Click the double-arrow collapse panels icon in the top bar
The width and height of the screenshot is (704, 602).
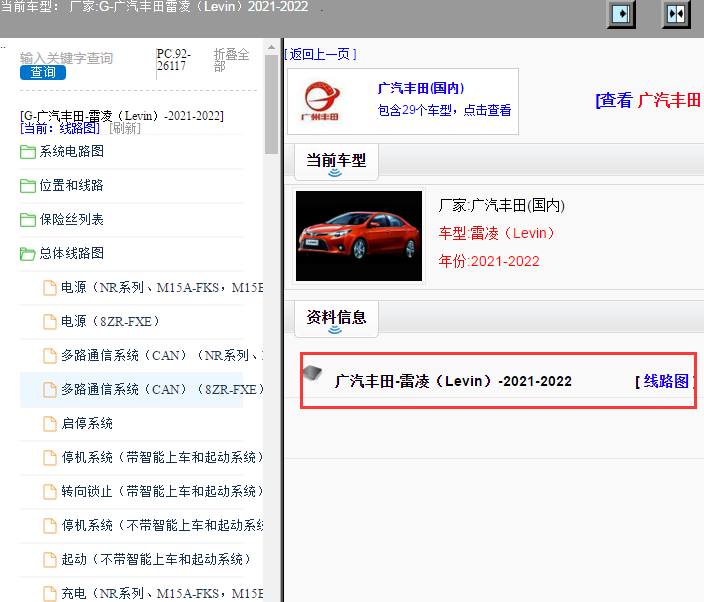676,14
